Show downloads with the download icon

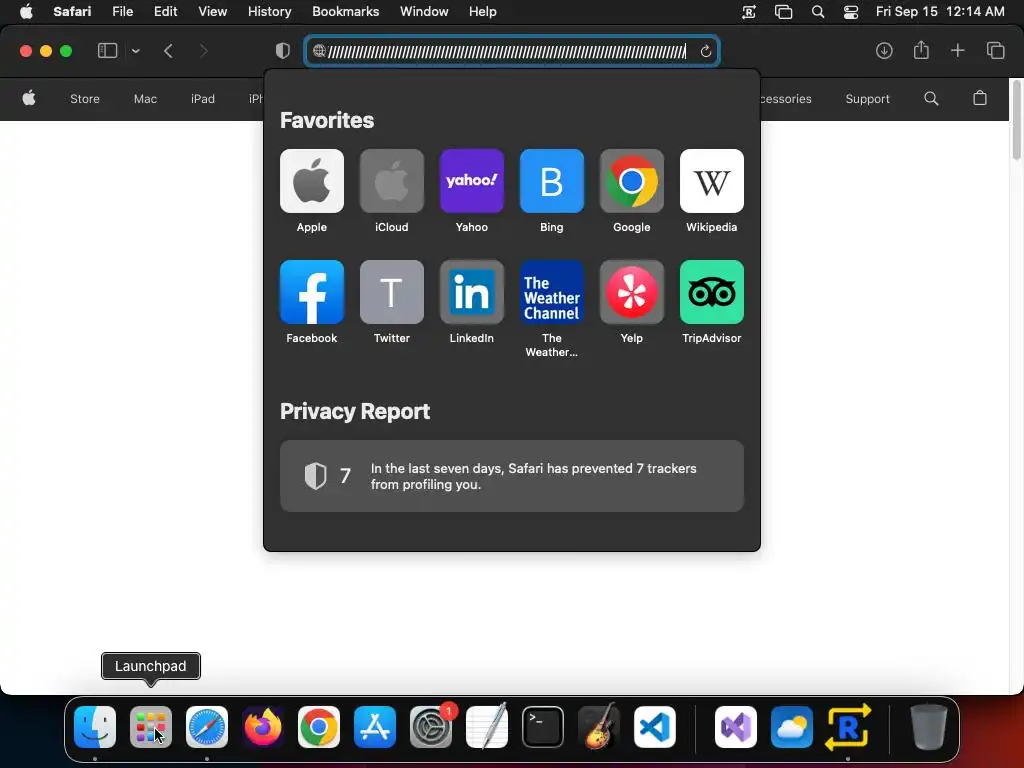tap(884, 51)
